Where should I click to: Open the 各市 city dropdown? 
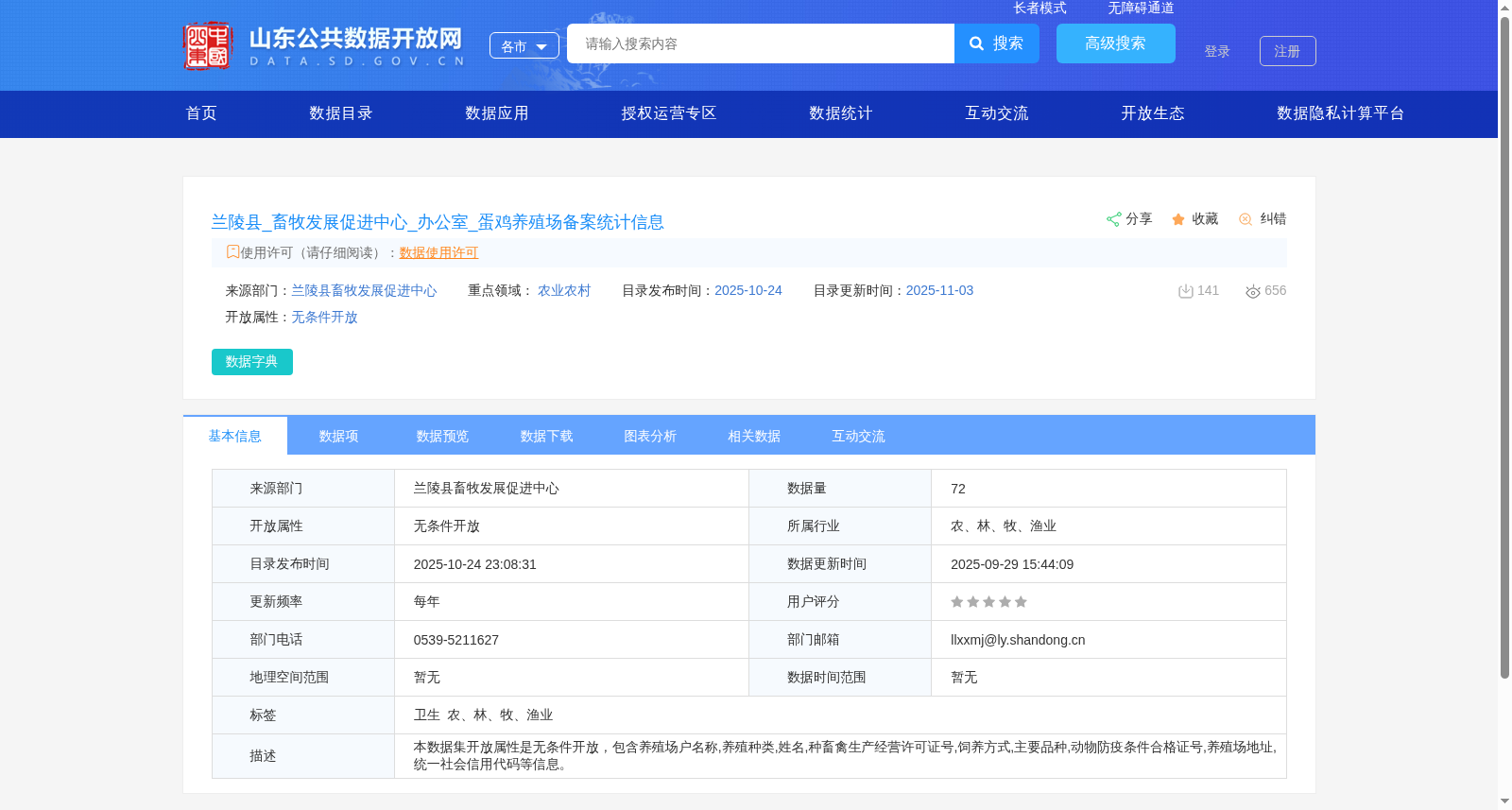(524, 45)
